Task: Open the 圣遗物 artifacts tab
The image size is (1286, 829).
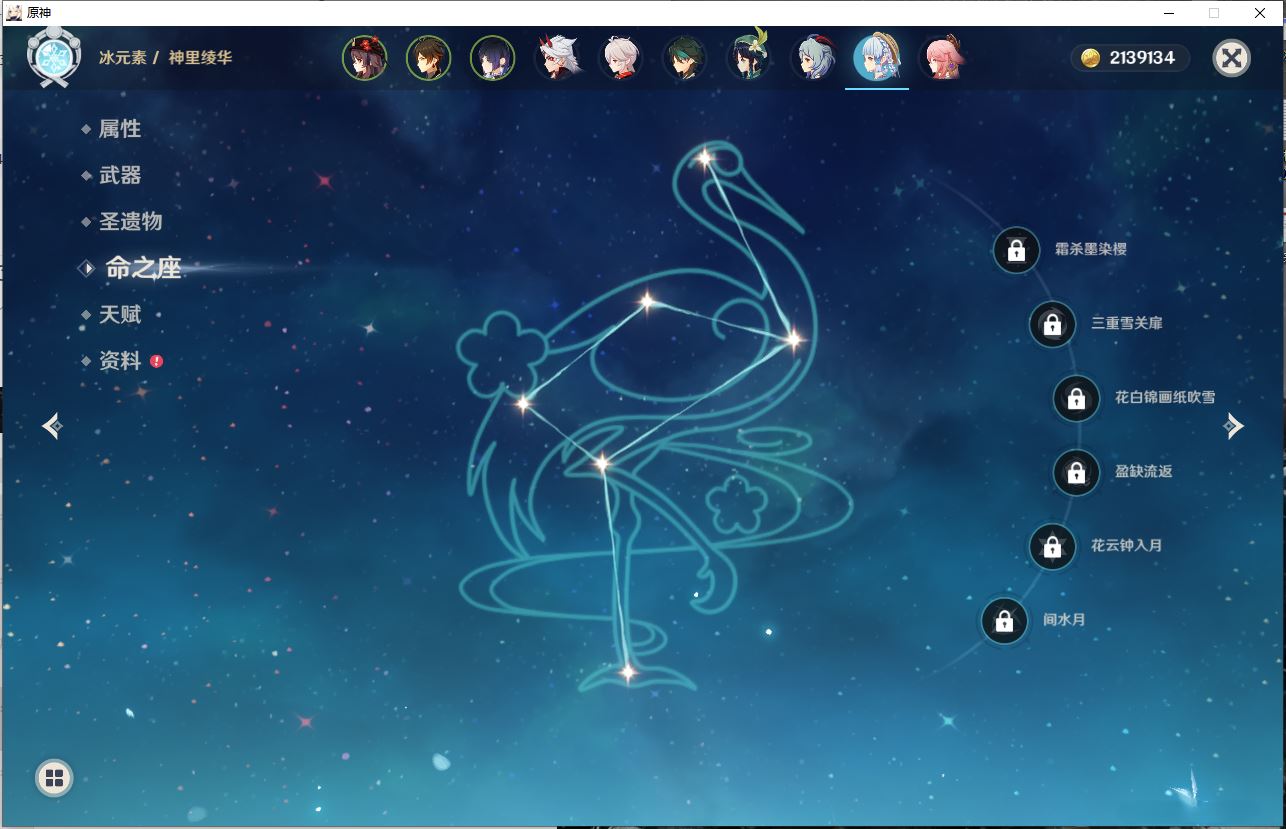Action: click(129, 221)
